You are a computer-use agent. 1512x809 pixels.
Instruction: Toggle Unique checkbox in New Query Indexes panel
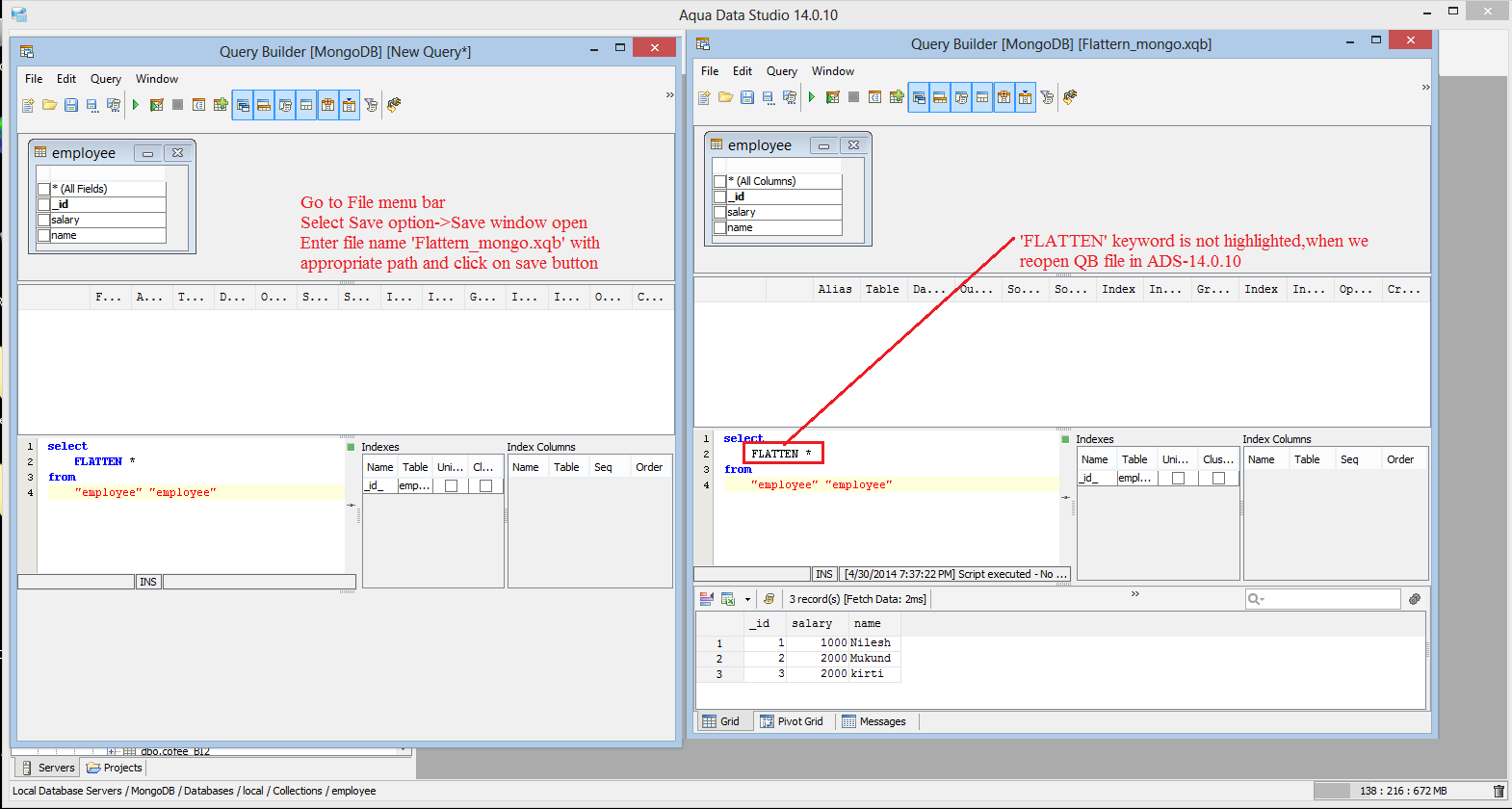451,485
